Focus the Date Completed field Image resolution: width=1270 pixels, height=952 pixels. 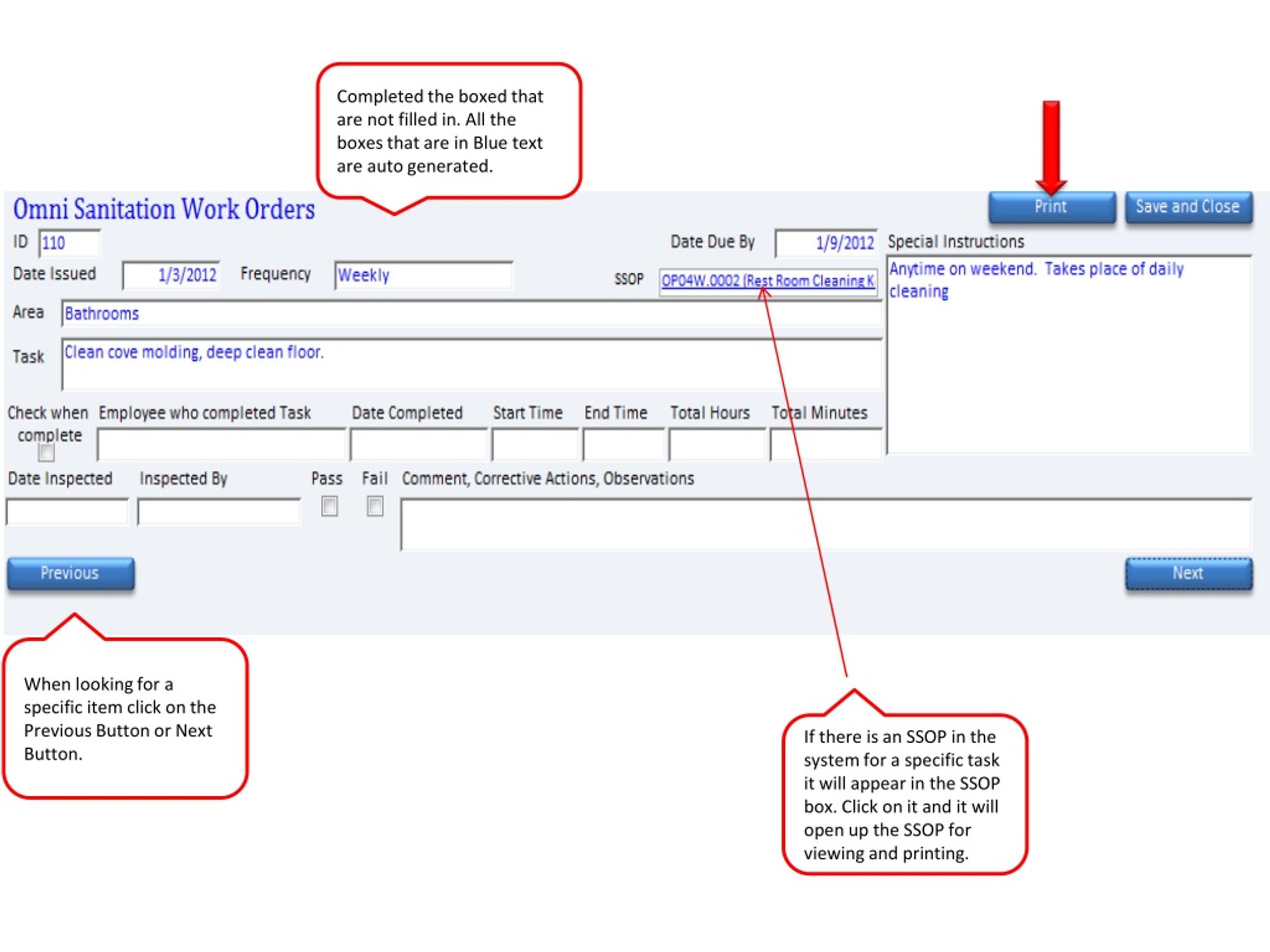tap(419, 445)
